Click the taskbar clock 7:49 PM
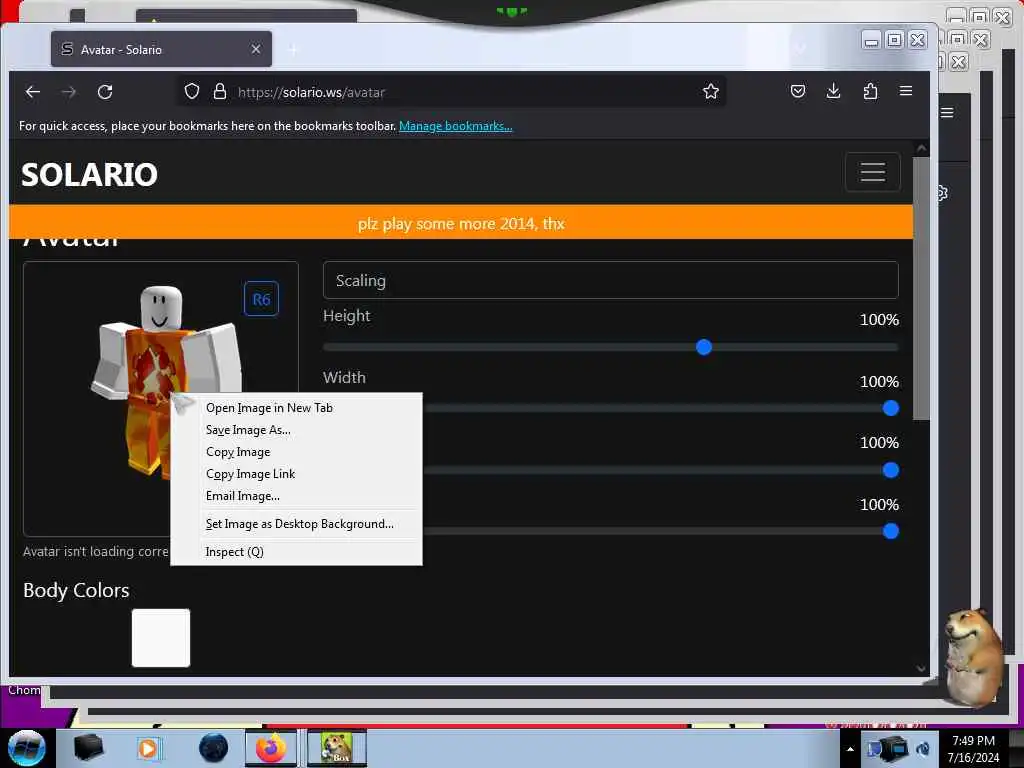 point(973,749)
